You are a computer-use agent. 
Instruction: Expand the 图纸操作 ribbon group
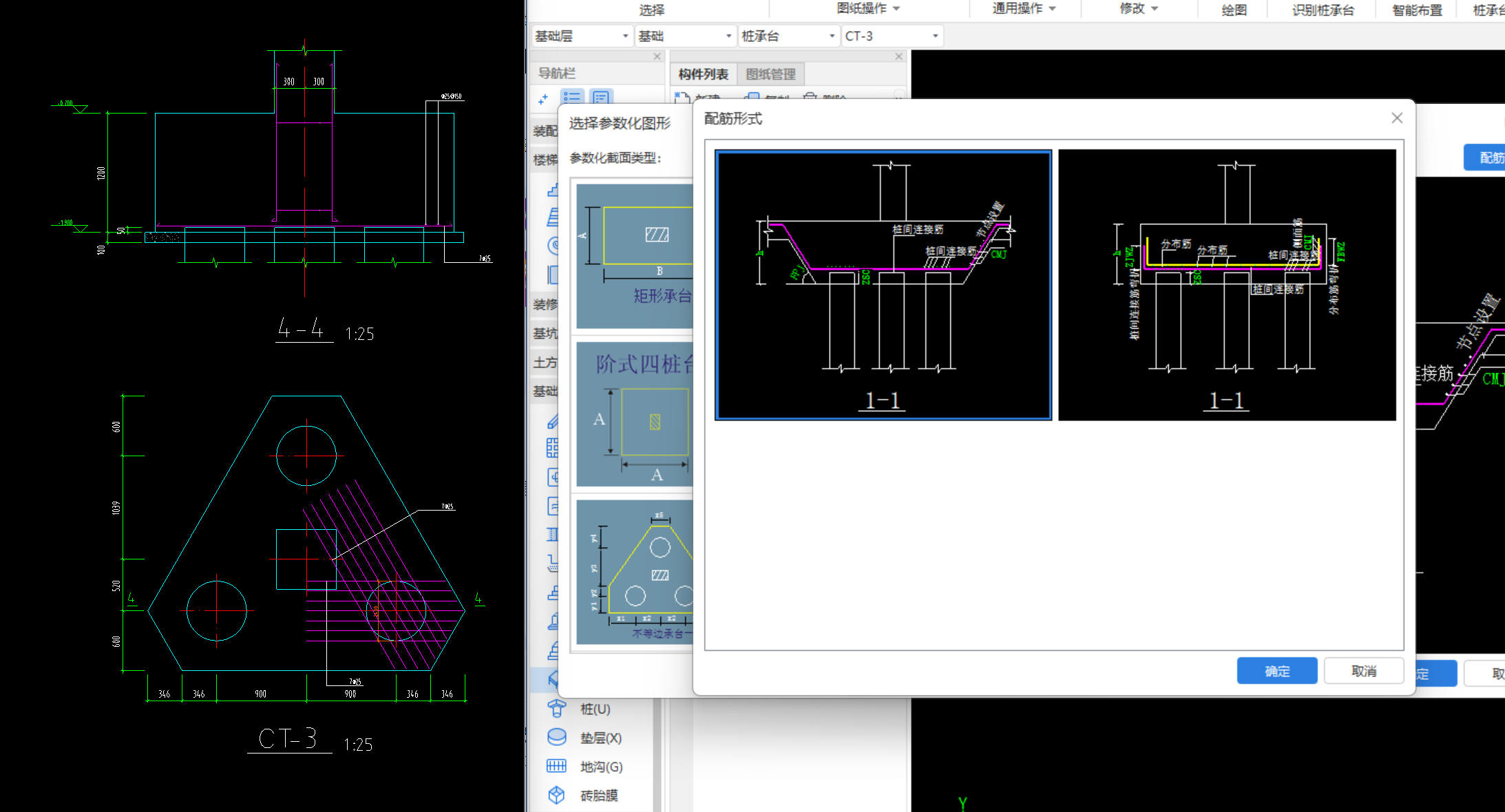[868, 8]
